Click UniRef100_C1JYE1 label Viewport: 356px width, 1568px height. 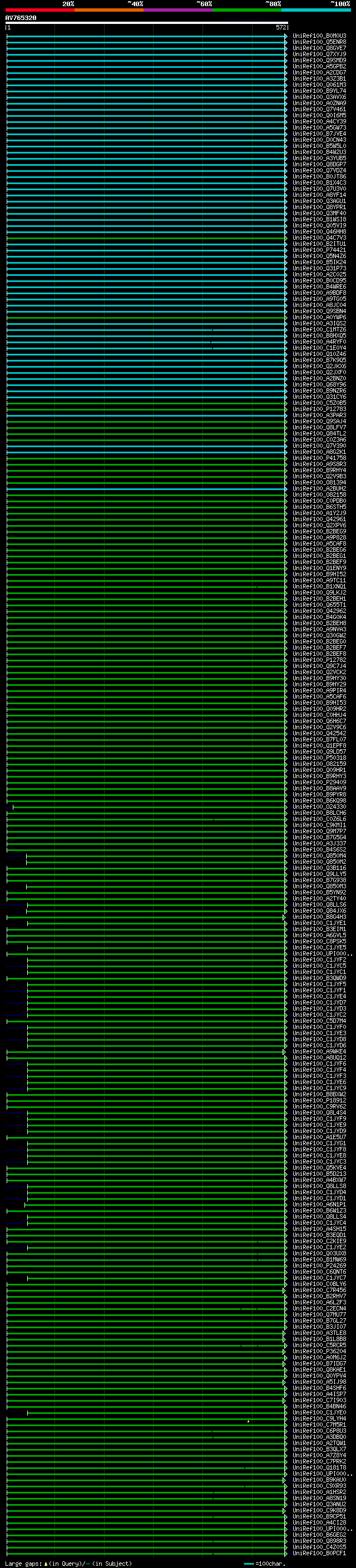(319, 923)
